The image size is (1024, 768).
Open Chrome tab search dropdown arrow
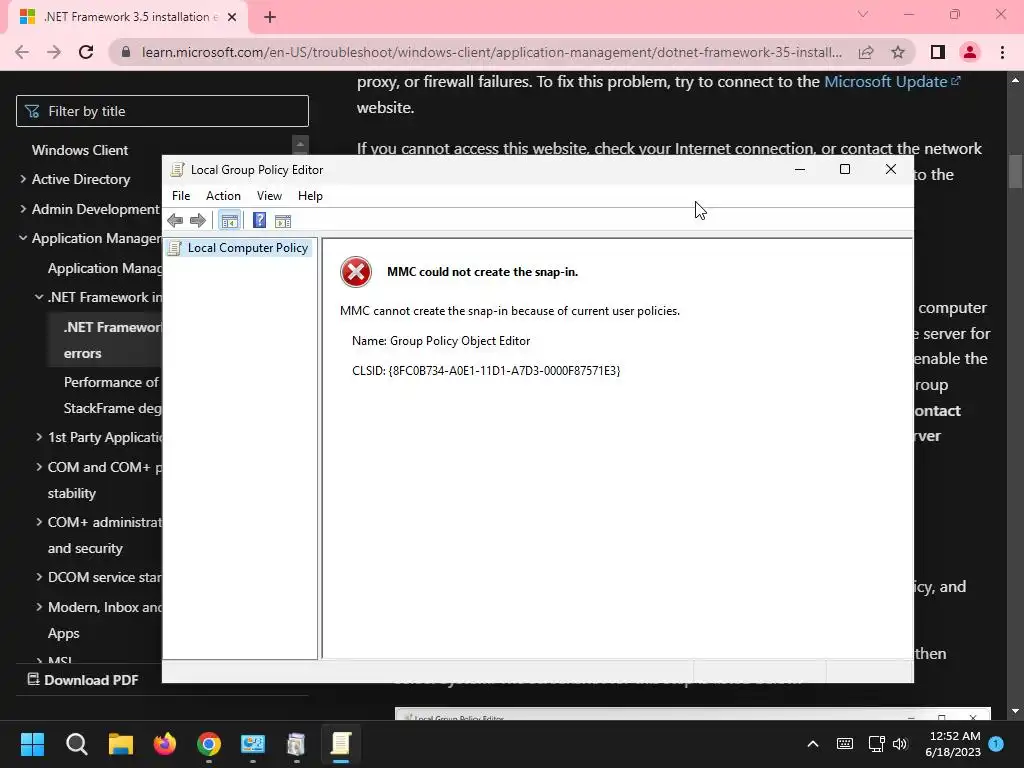tap(863, 14)
